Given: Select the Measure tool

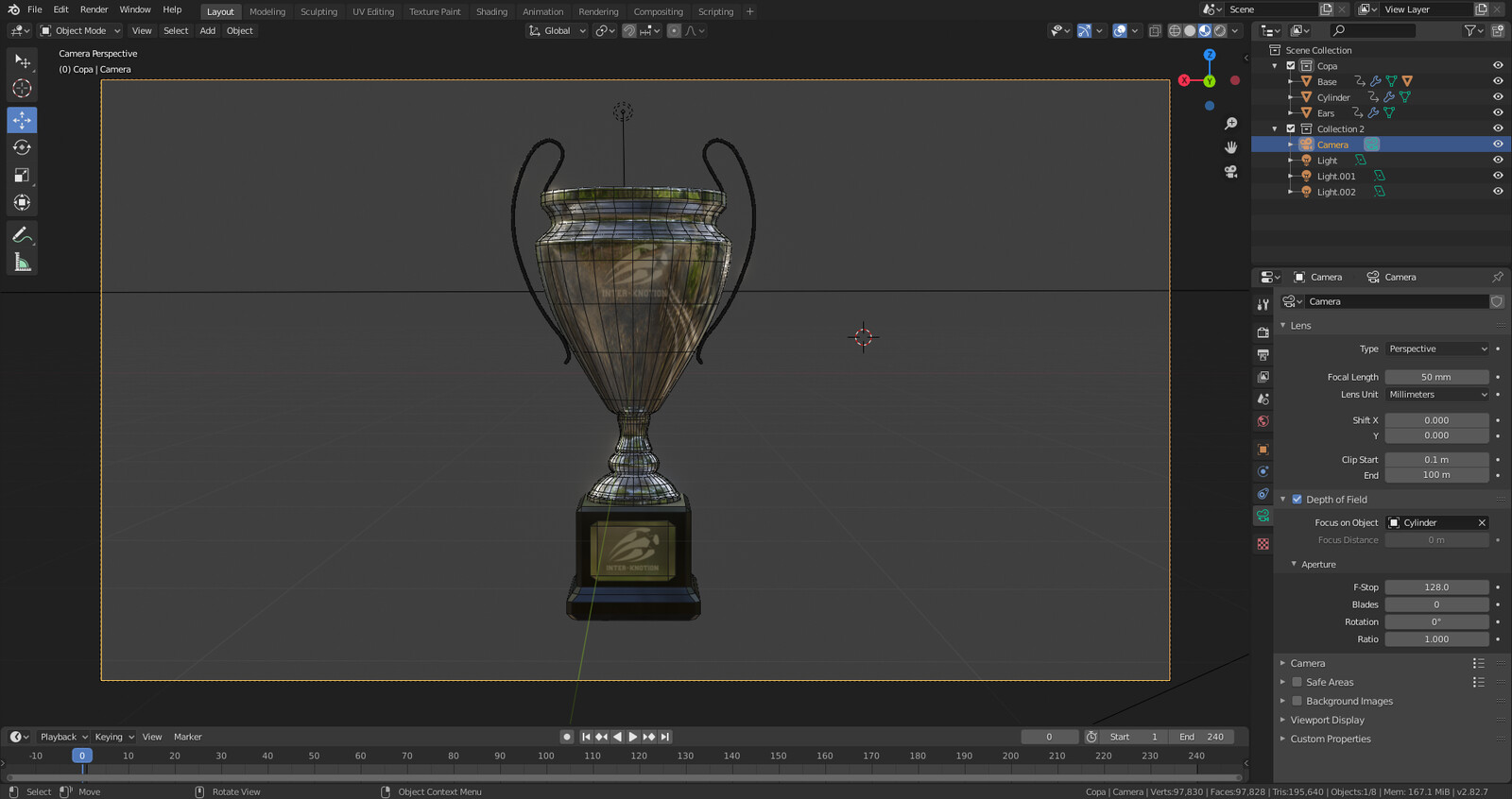Looking at the screenshot, I should (22, 262).
